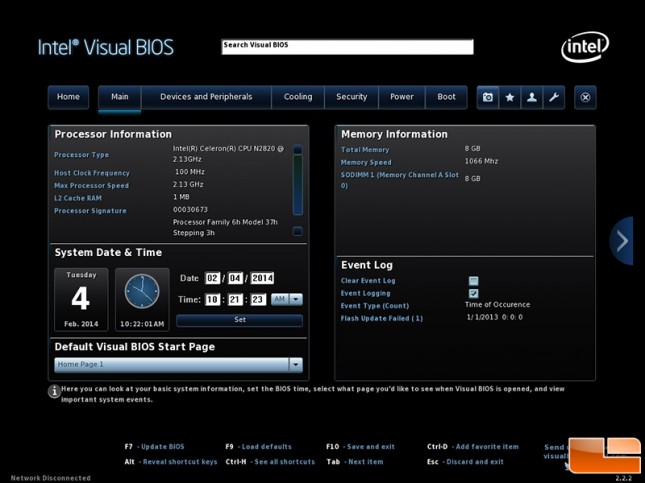Open favorites with the star icon
This screenshot has width=645, height=483.
[x=510, y=98]
